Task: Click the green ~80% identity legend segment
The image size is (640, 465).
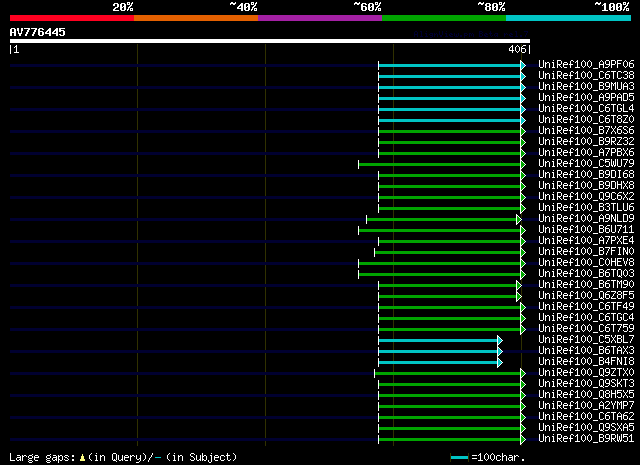Action: point(444,18)
